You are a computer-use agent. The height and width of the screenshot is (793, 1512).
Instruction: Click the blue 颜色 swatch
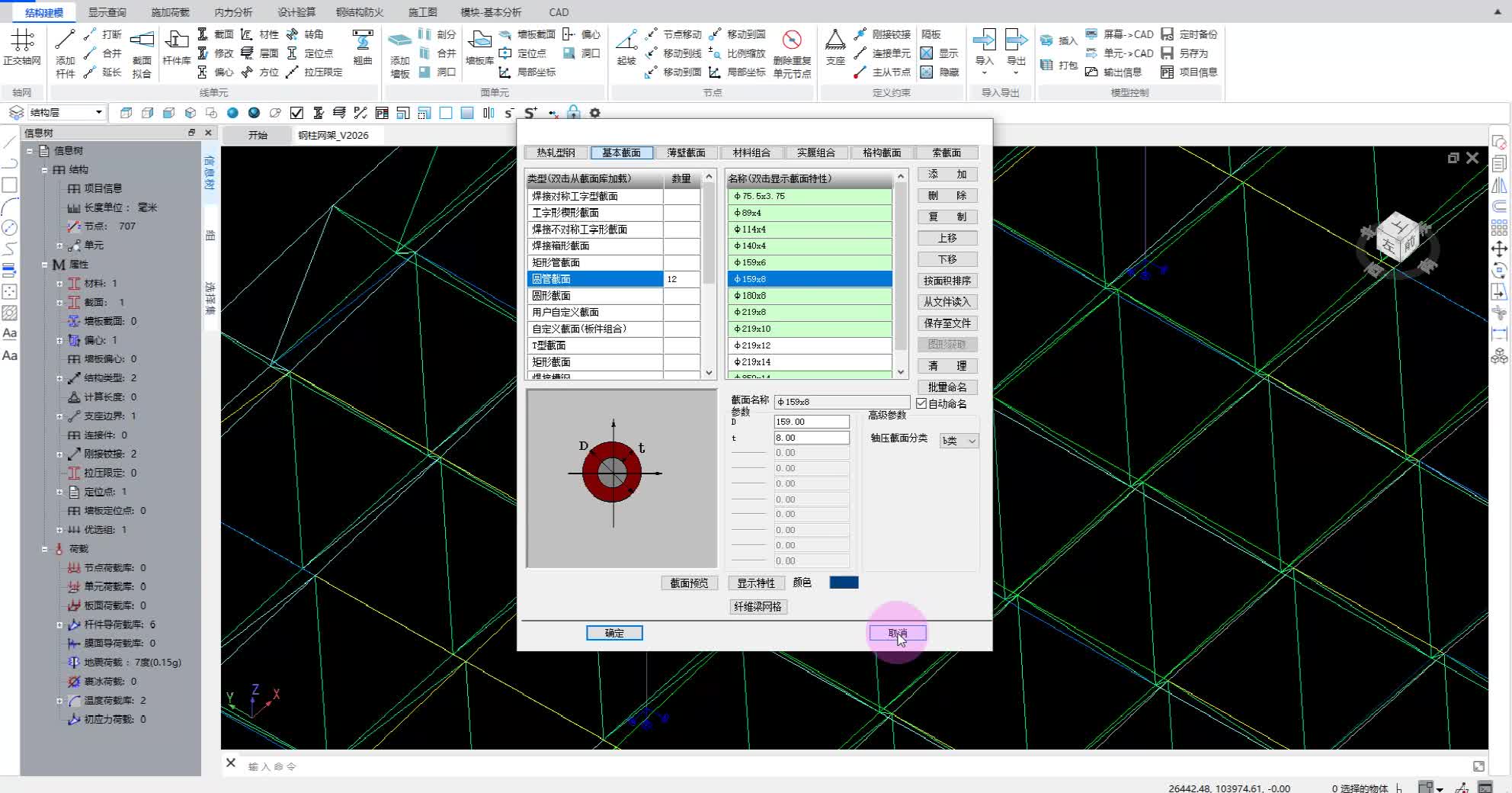(x=844, y=583)
